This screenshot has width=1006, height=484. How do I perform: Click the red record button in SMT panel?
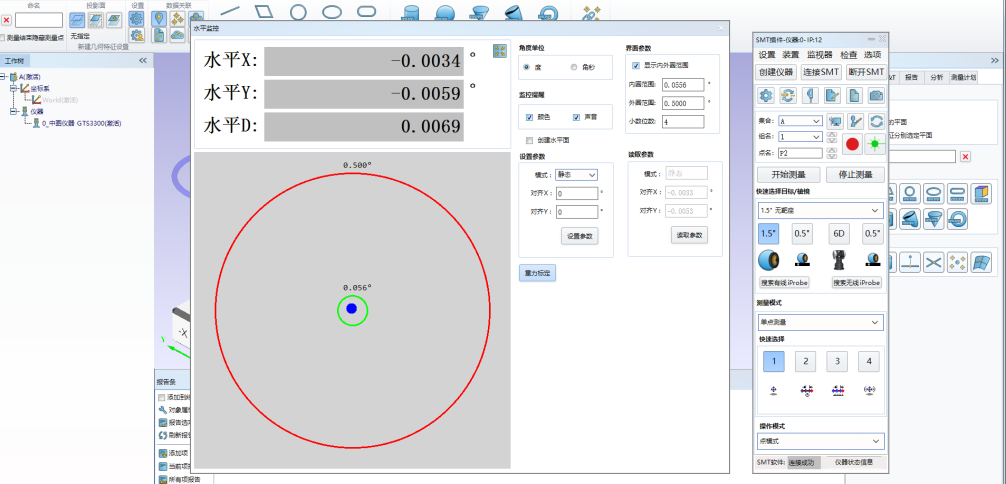tap(853, 144)
